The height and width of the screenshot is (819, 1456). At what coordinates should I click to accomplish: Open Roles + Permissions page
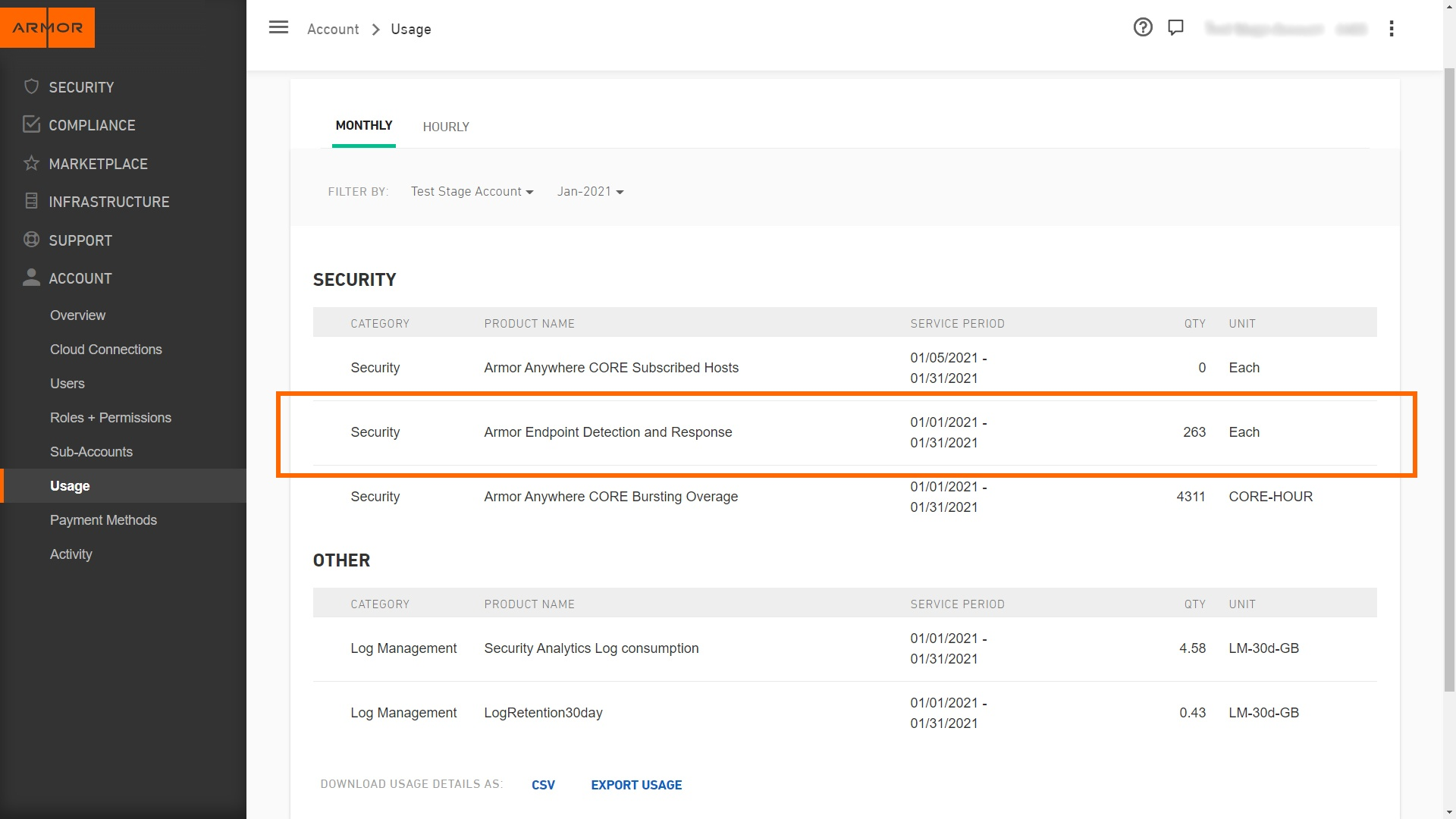(111, 418)
